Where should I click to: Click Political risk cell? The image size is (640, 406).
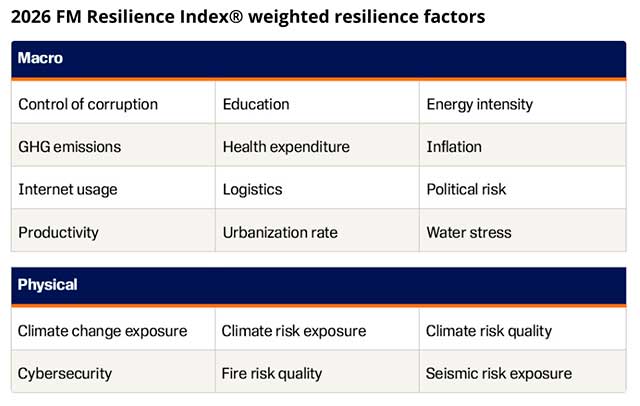pos(466,189)
